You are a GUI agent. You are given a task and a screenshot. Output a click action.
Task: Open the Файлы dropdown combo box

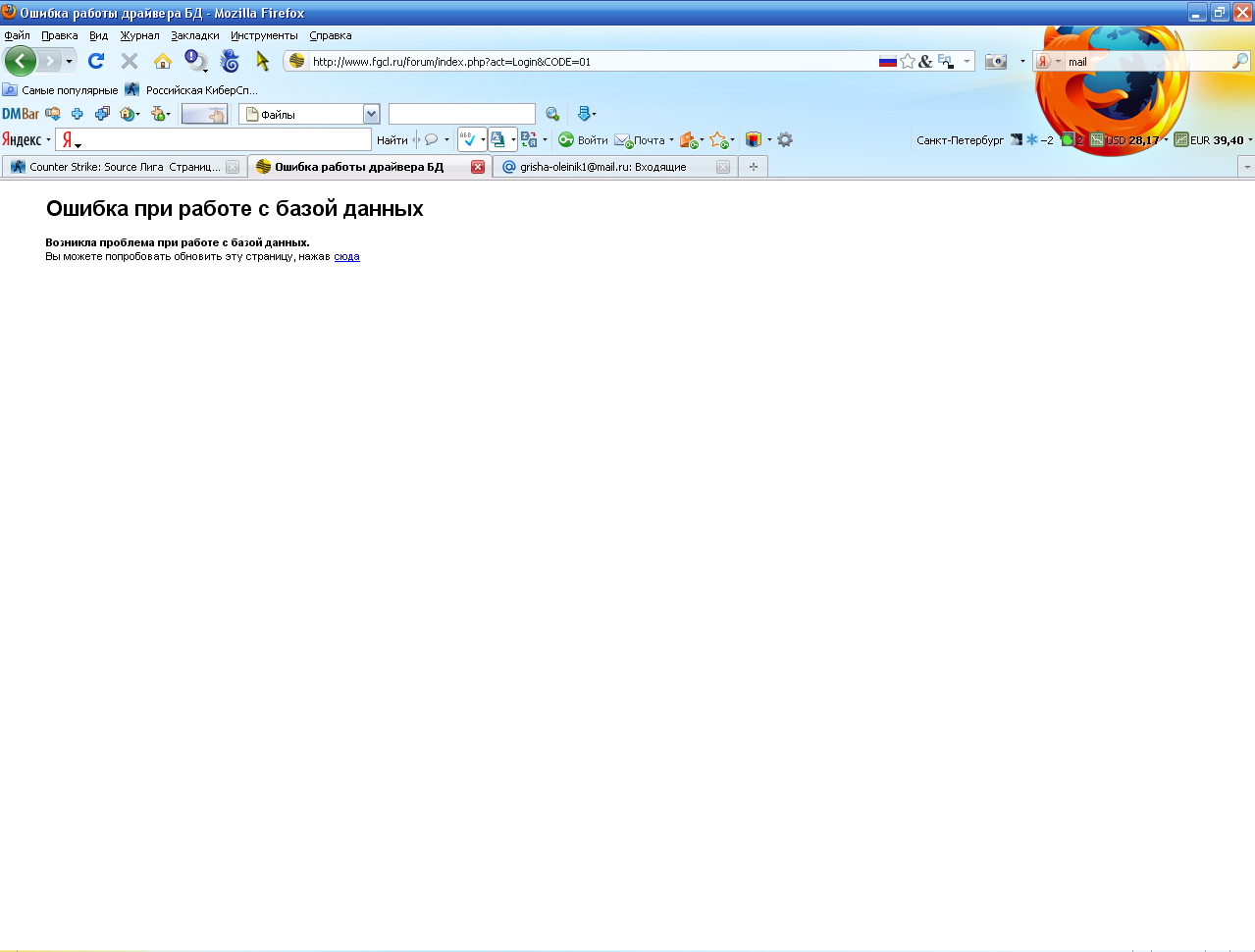(309, 114)
